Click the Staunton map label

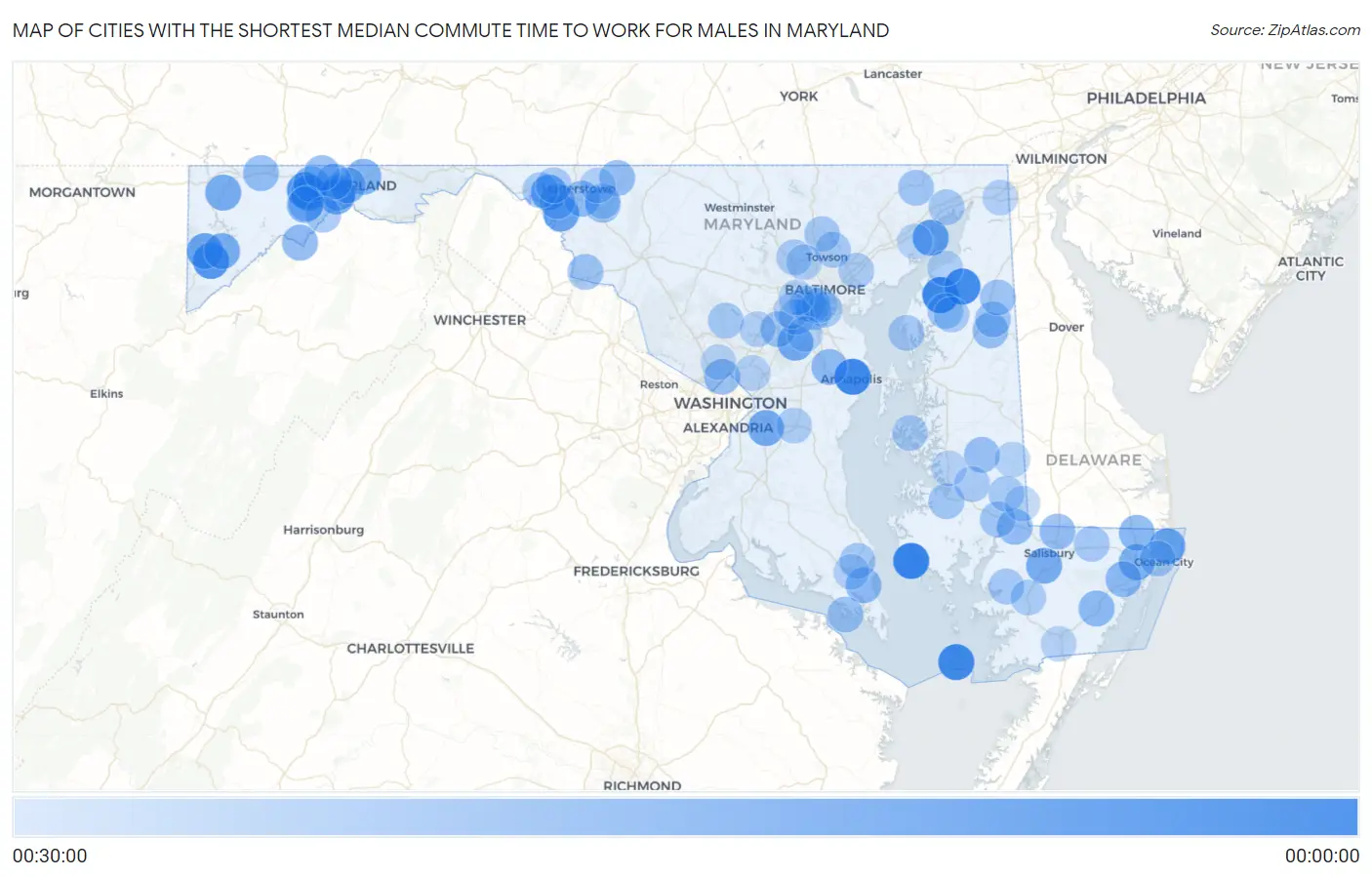point(278,615)
